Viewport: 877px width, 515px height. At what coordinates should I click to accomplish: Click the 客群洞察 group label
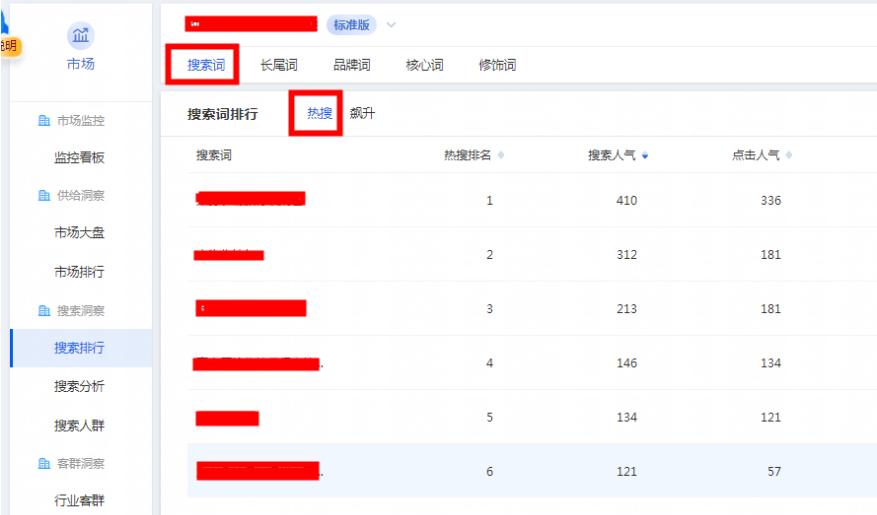[81, 464]
